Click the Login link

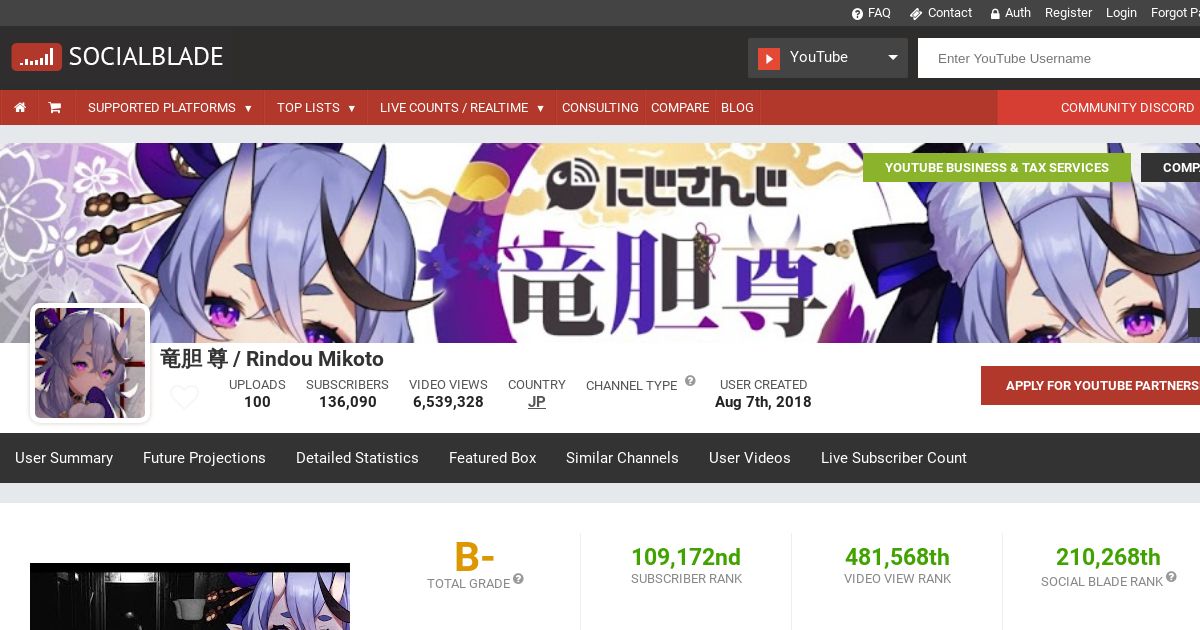click(1121, 13)
